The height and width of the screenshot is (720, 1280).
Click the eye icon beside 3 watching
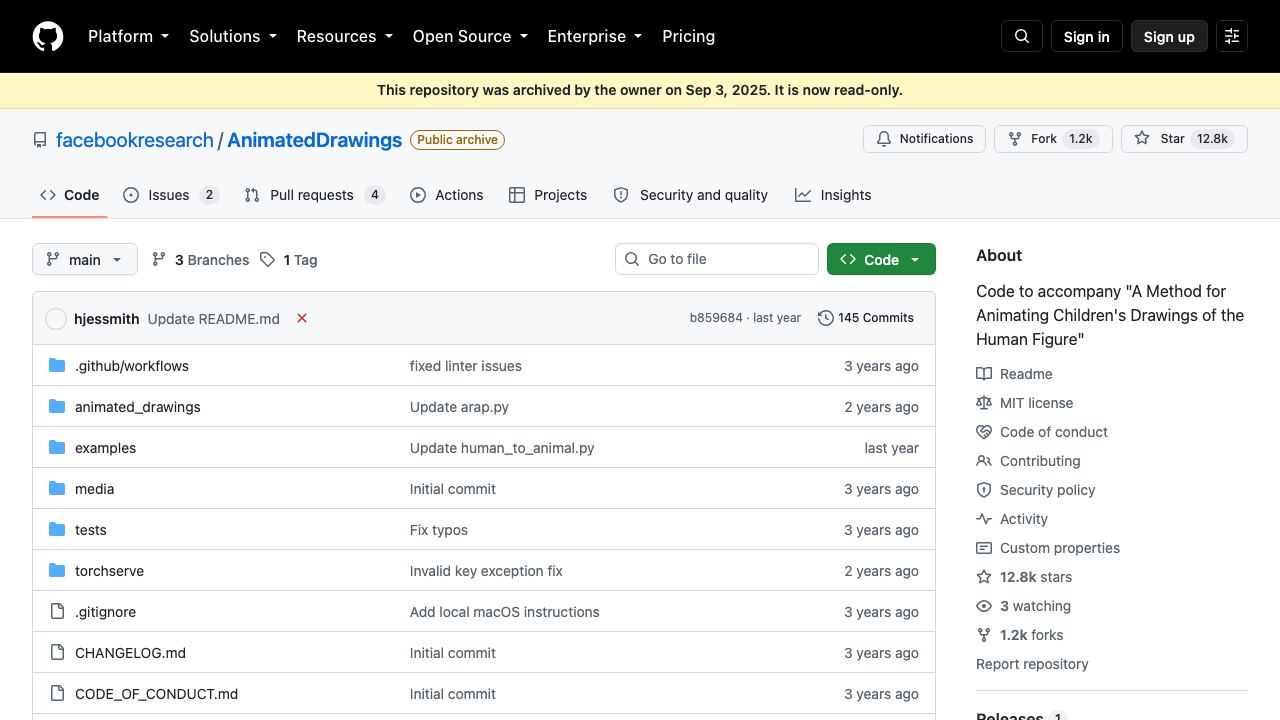coord(984,606)
